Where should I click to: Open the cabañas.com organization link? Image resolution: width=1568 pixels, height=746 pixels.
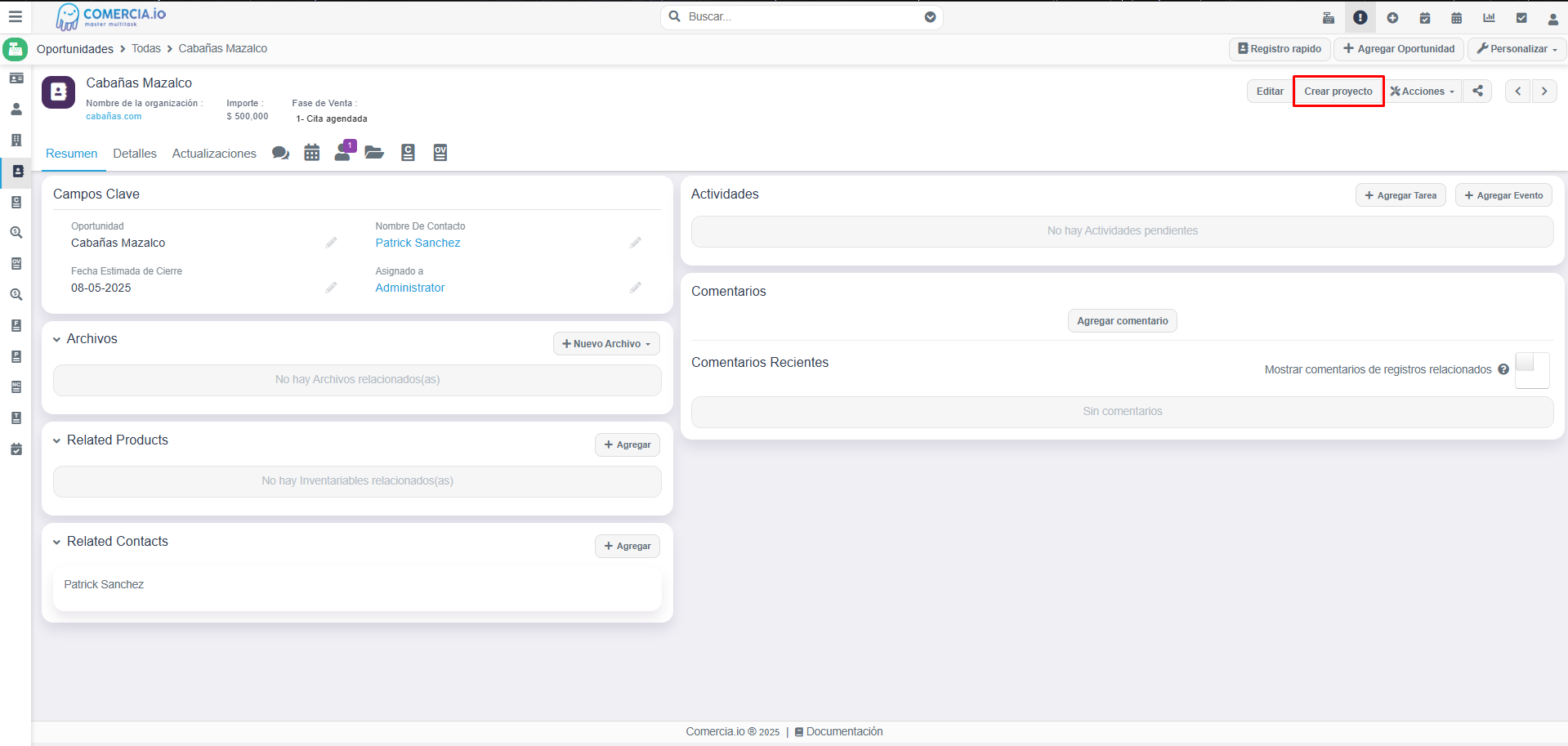click(x=114, y=116)
